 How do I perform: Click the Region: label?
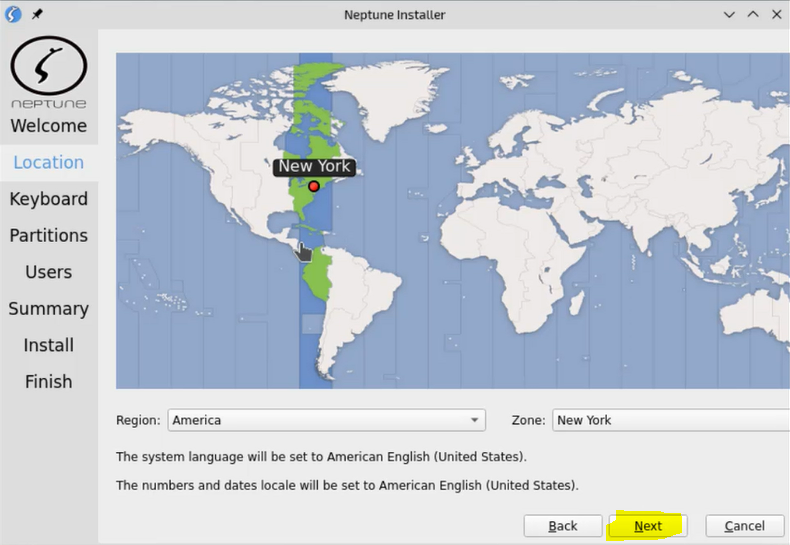click(x=138, y=420)
